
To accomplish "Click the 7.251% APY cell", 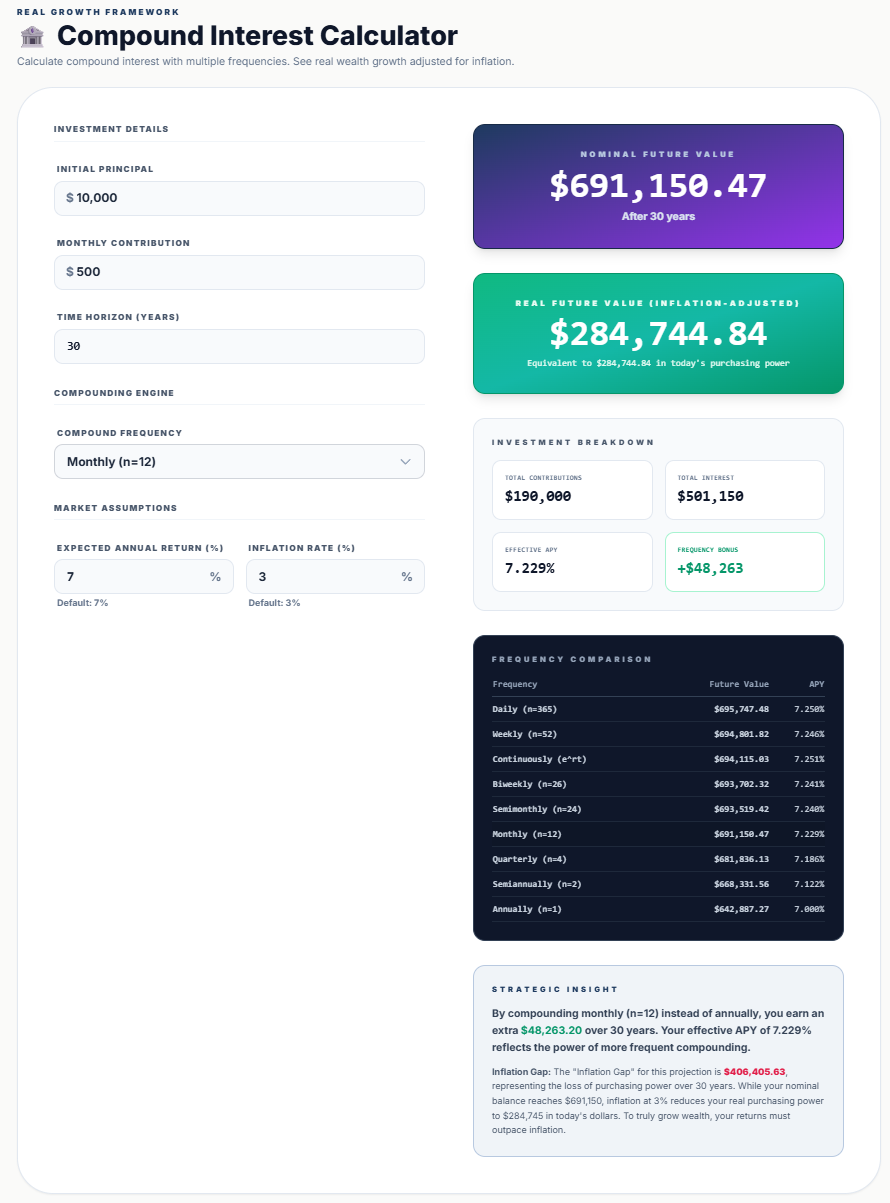I will click(809, 759).
